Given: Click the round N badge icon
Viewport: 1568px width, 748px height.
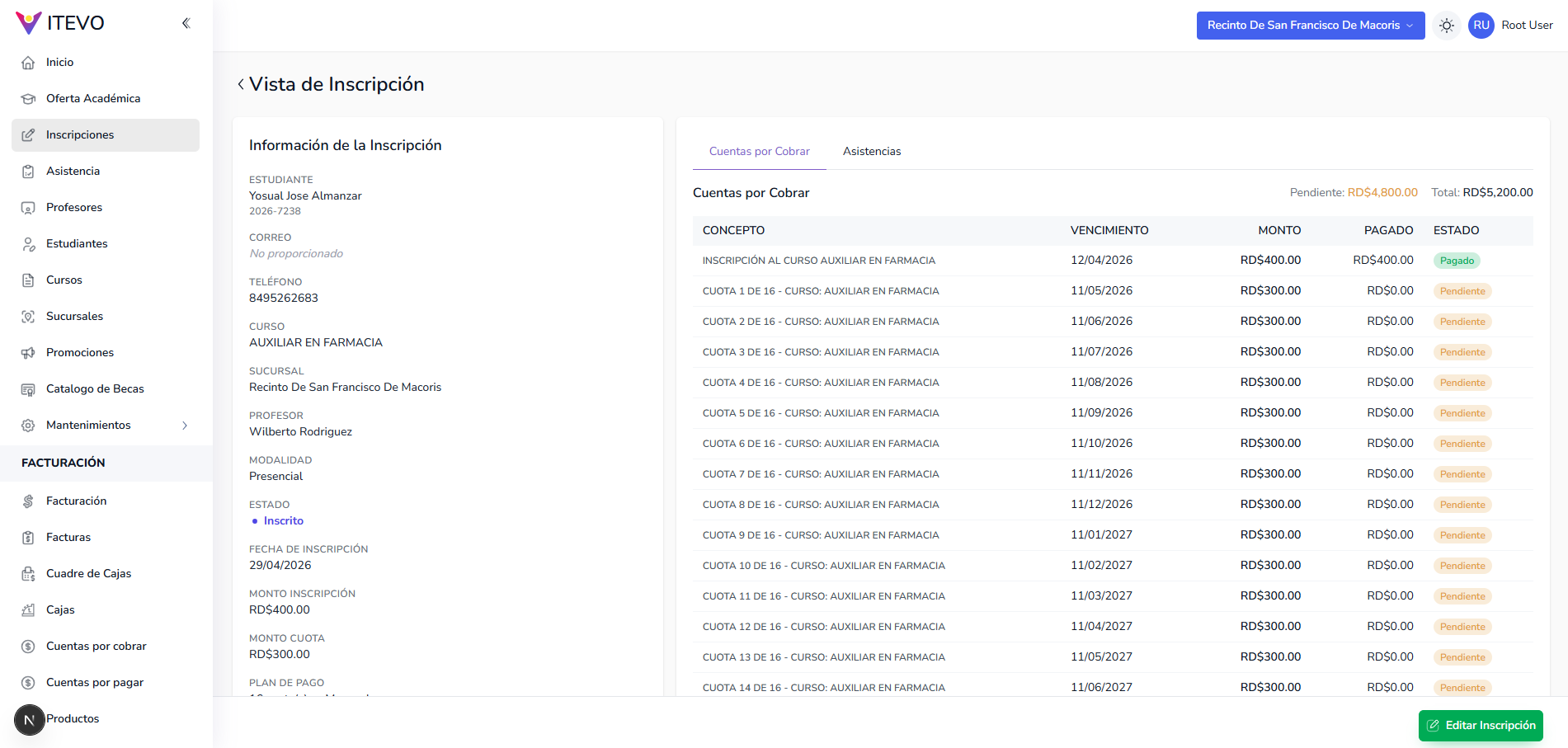Looking at the screenshot, I should pos(30,720).
